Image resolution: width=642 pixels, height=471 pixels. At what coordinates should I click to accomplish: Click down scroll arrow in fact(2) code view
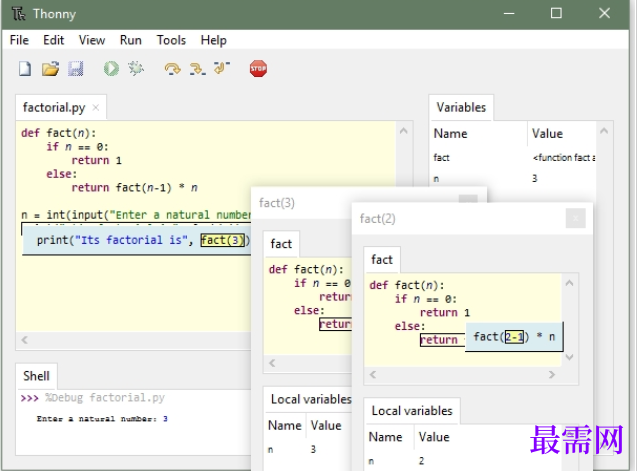click(x=570, y=357)
